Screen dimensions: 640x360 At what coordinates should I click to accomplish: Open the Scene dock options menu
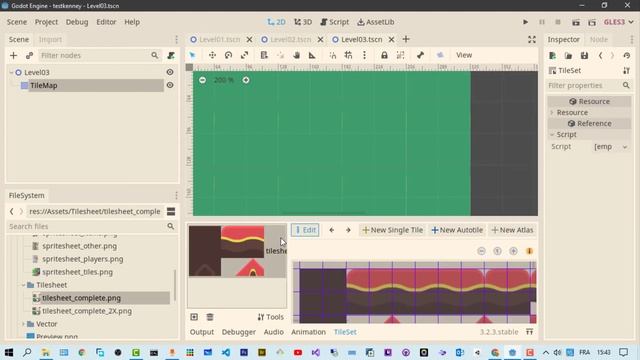pyautogui.click(x=176, y=39)
